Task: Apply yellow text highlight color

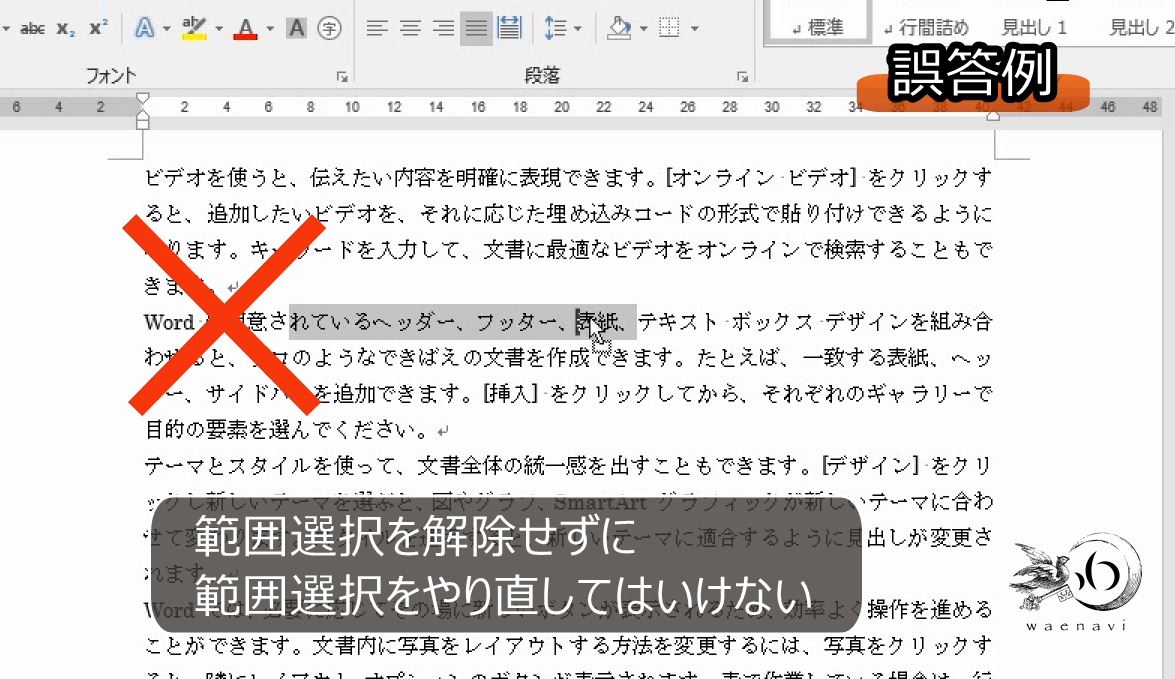Action: 194,28
